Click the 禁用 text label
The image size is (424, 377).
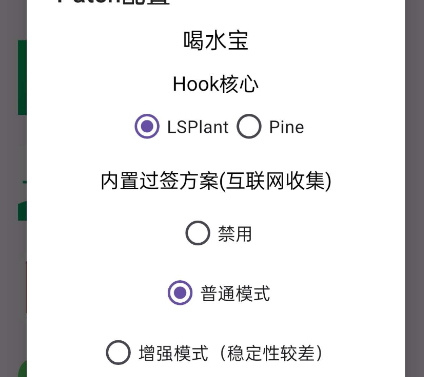click(235, 234)
